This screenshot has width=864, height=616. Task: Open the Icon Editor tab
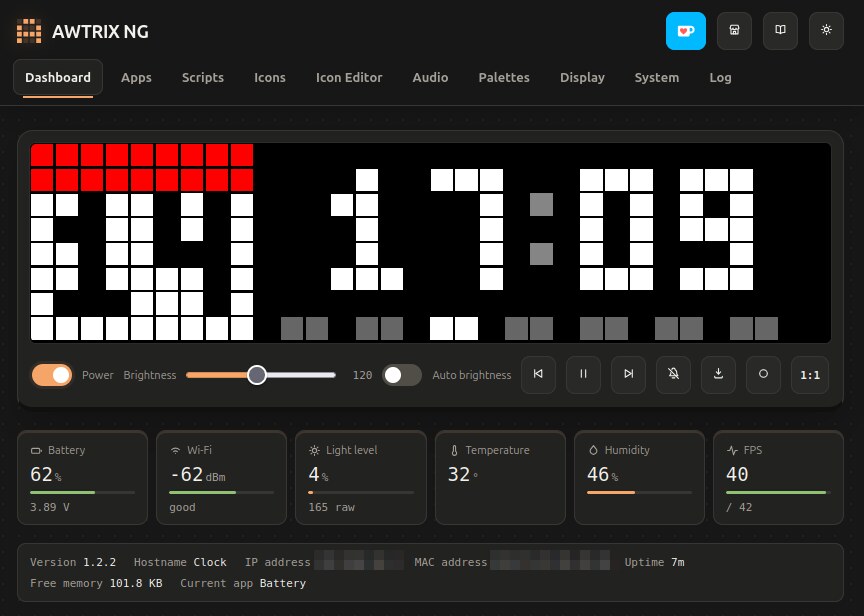coord(349,78)
